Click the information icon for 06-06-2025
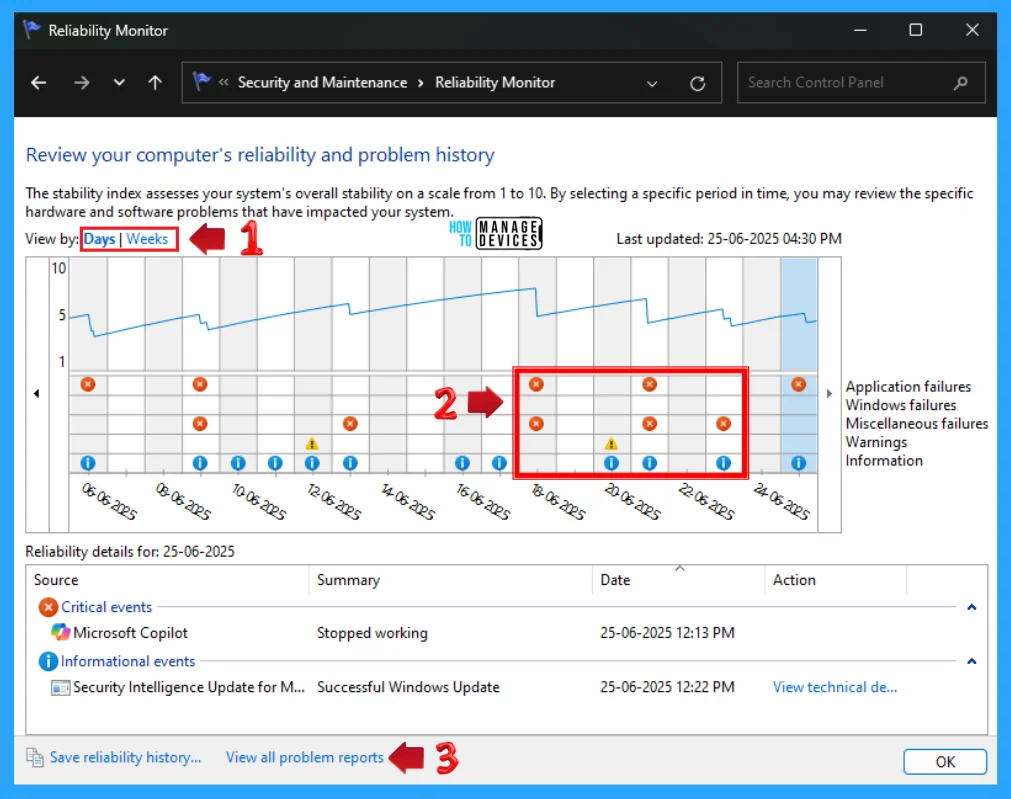The image size is (1011, 799). (88, 463)
